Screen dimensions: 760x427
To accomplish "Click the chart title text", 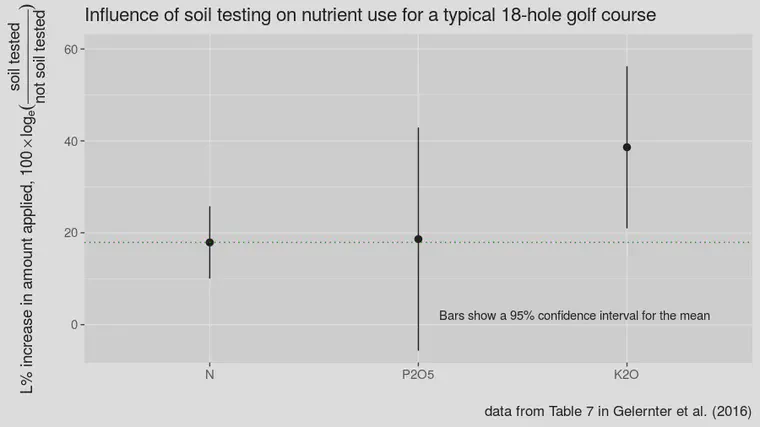I will pyautogui.click(x=370, y=15).
